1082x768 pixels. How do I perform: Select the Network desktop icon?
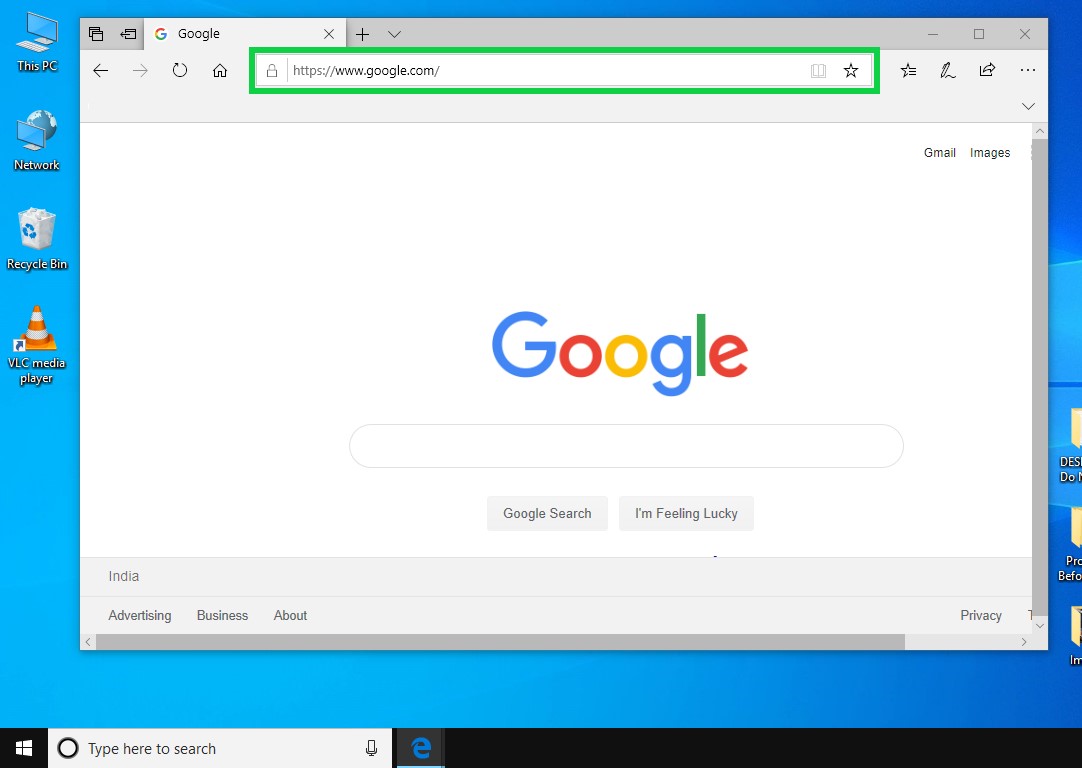point(37,141)
